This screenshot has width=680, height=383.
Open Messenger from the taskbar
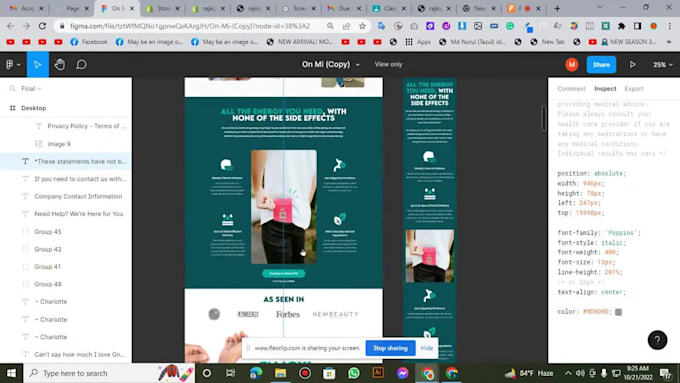(x=402, y=373)
